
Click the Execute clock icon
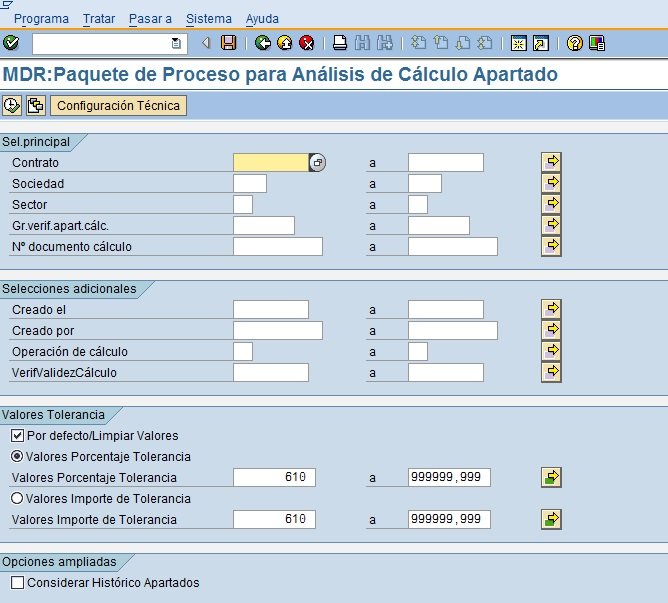pyautogui.click(x=11, y=105)
